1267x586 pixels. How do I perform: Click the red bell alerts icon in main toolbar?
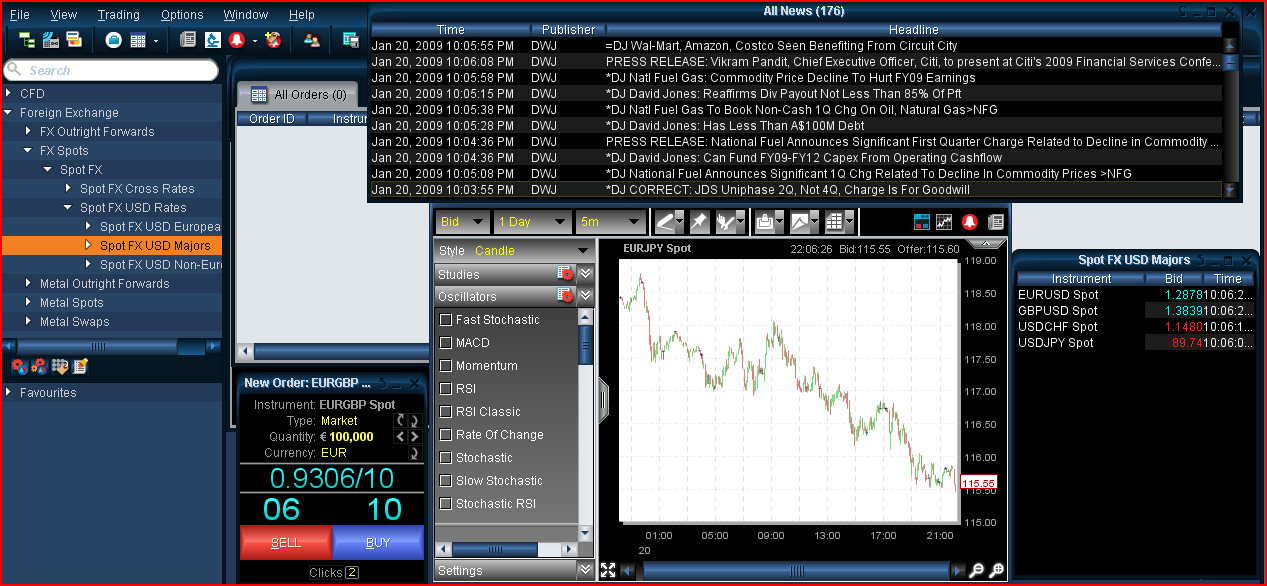coord(237,40)
